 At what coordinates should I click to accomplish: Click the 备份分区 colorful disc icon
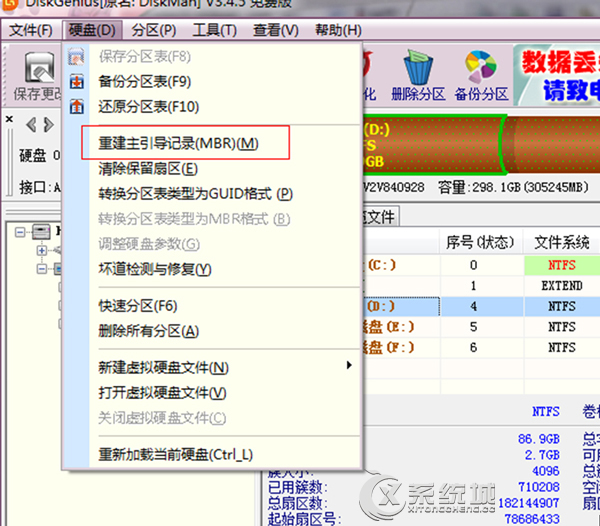point(481,67)
